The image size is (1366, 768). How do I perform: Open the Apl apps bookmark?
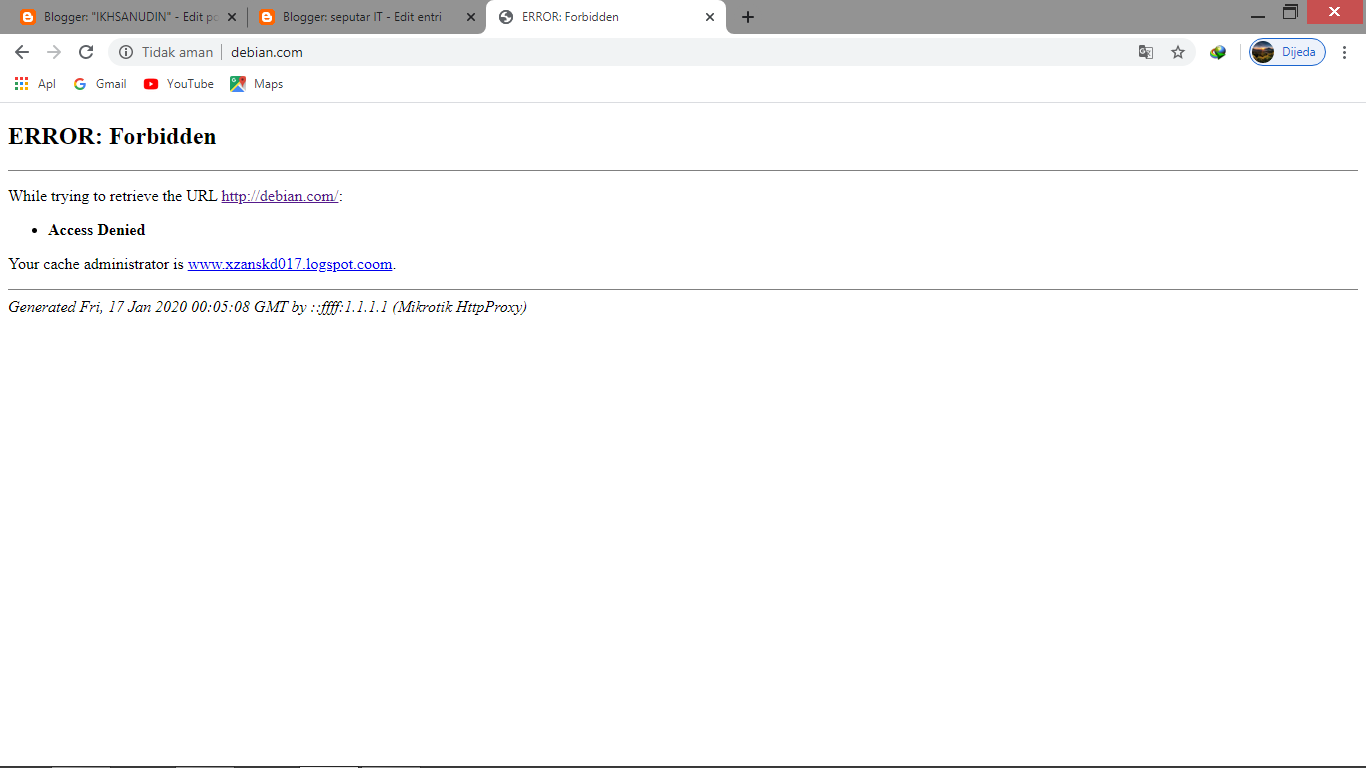pos(35,84)
